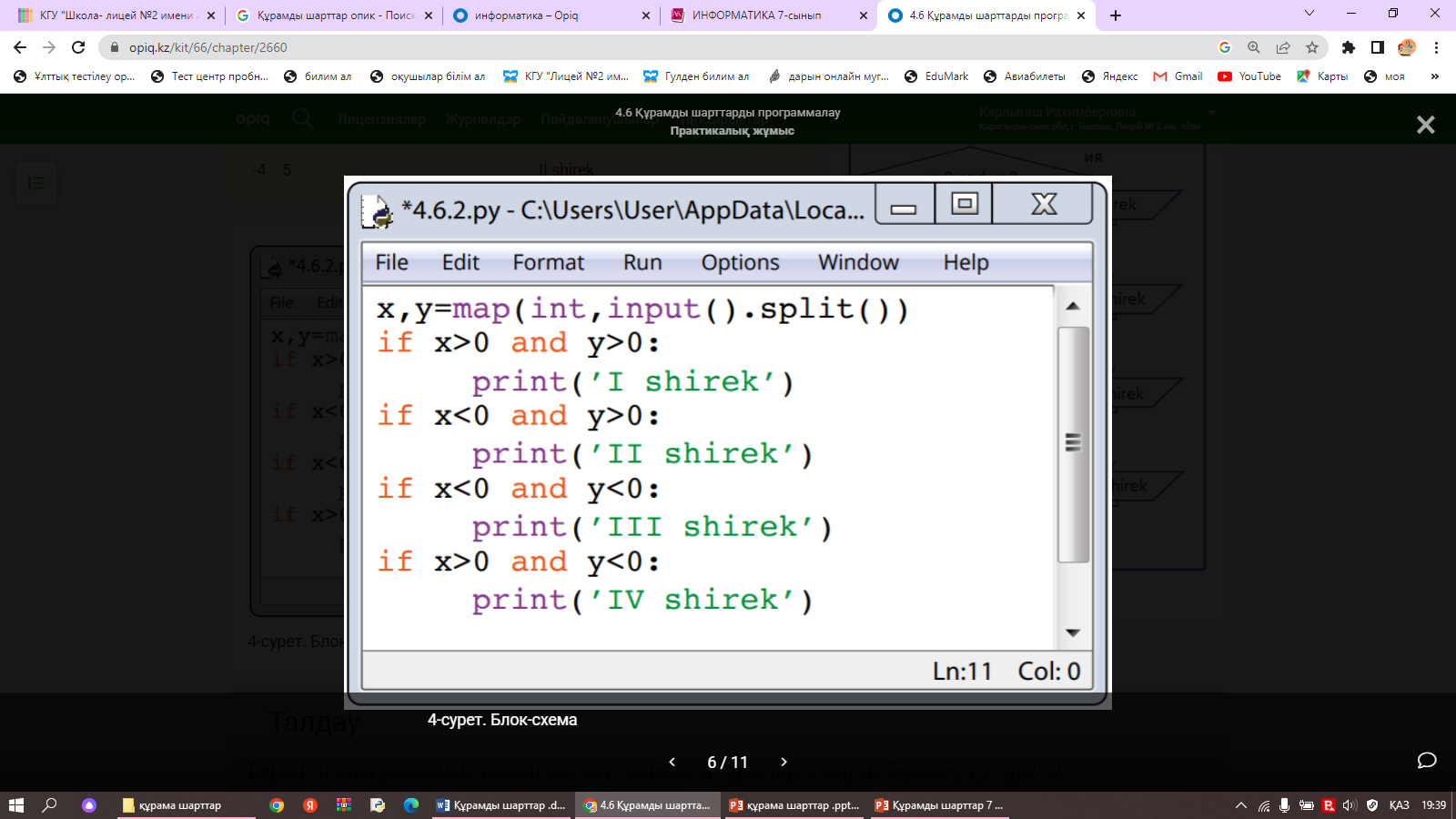
Task: Click the address bar showing opiq.kz URL
Action: (637, 47)
